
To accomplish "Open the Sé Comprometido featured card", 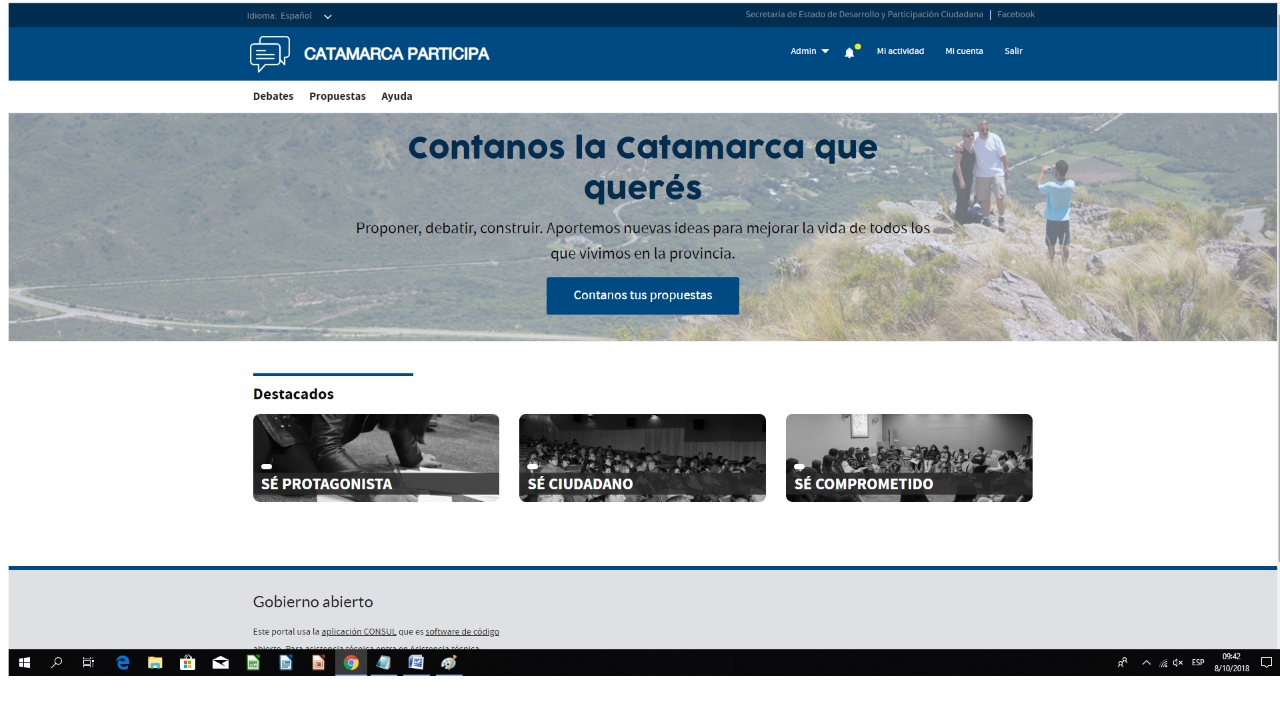I will pyautogui.click(x=908, y=458).
